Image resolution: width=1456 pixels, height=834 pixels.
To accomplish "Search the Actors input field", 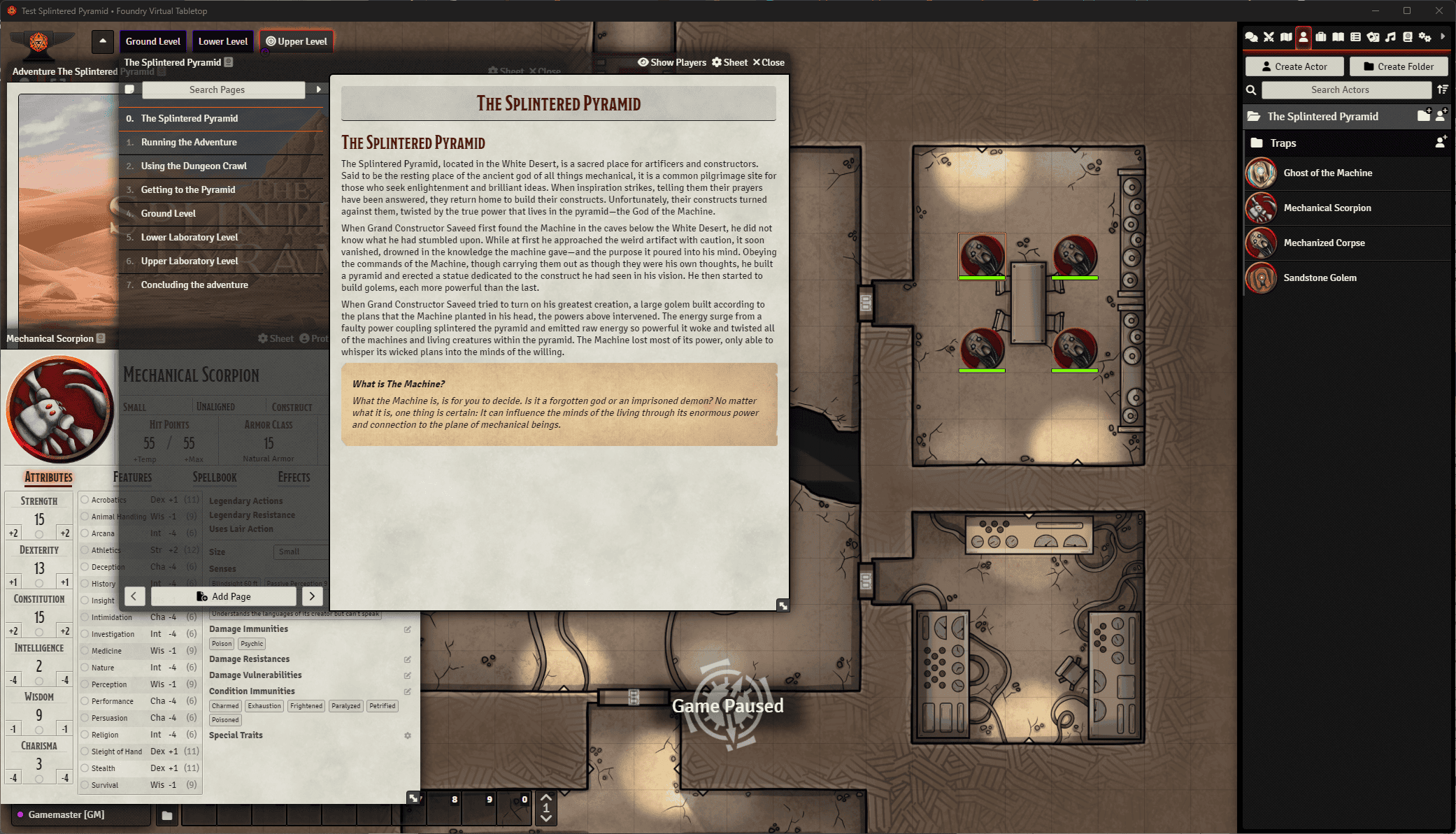I will point(1345,89).
